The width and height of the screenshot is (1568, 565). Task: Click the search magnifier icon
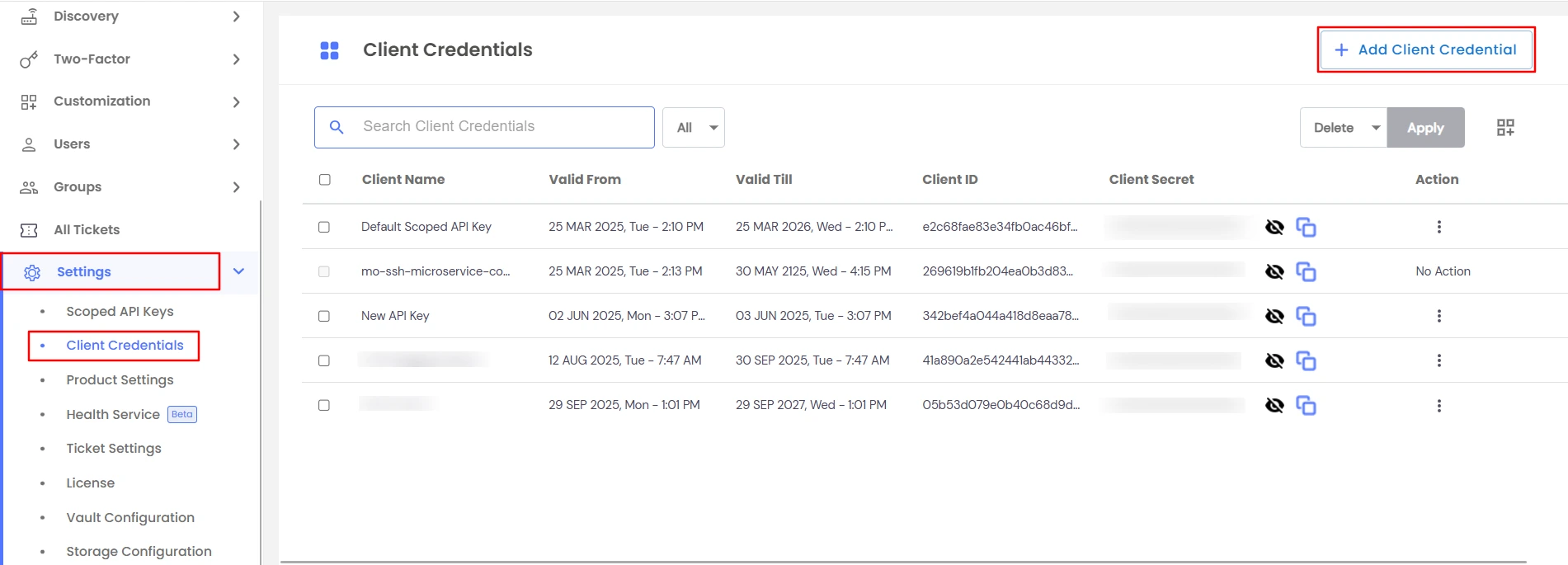tap(337, 127)
